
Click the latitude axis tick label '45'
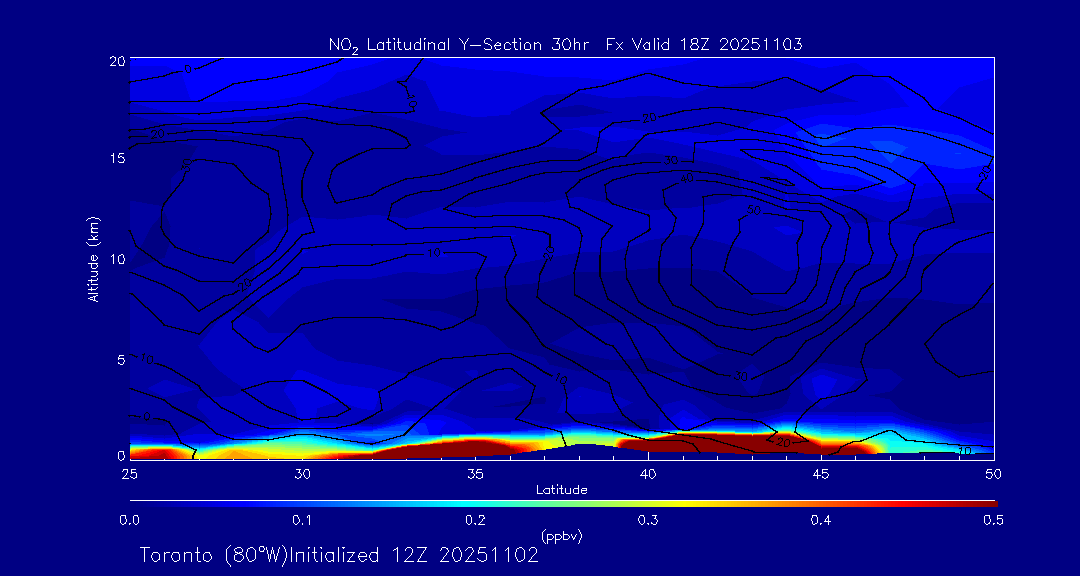821,474
